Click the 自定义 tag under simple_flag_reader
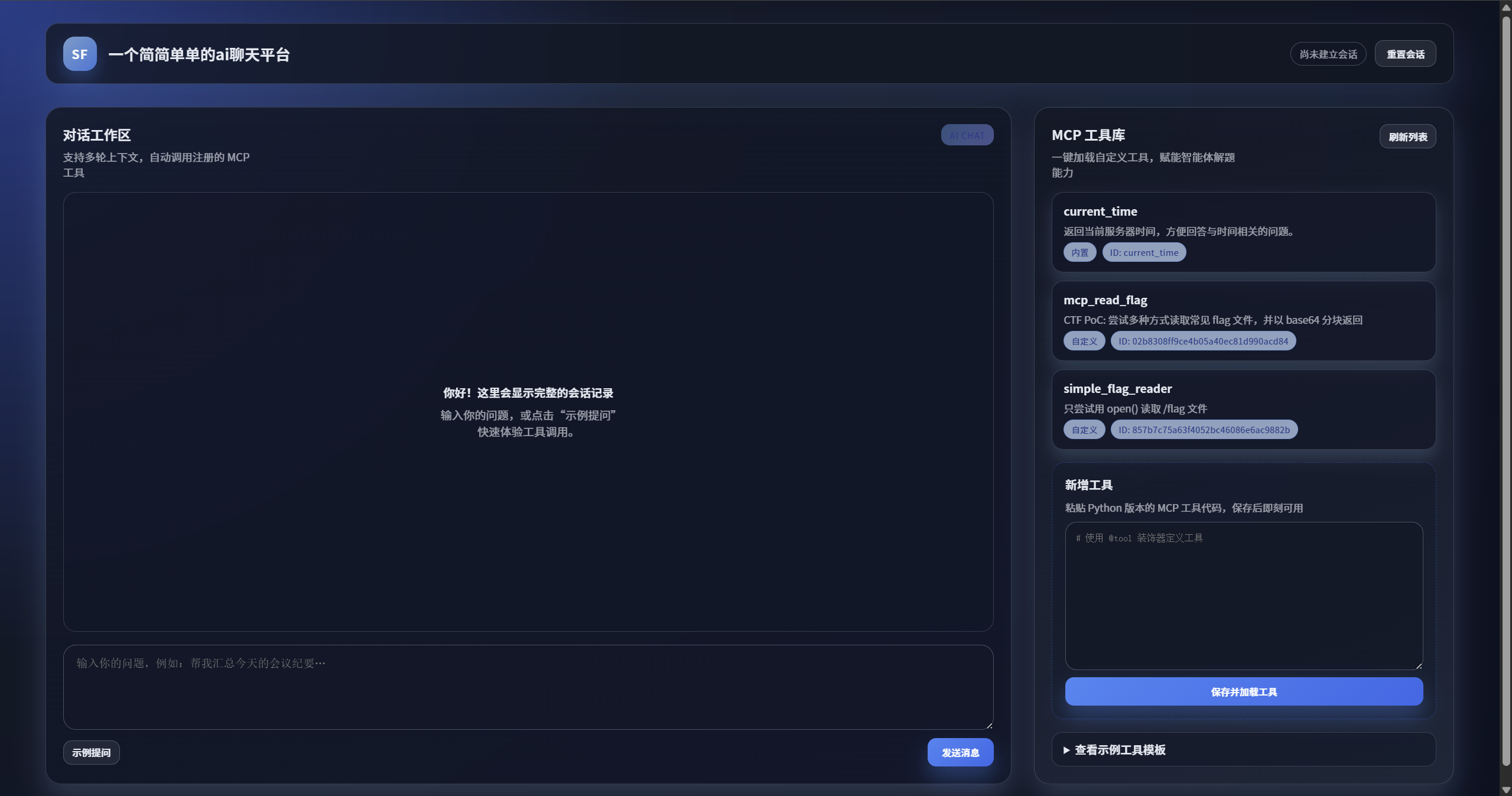Image resolution: width=1512 pixels, height=796 pixels. (x=1084, y=430)
